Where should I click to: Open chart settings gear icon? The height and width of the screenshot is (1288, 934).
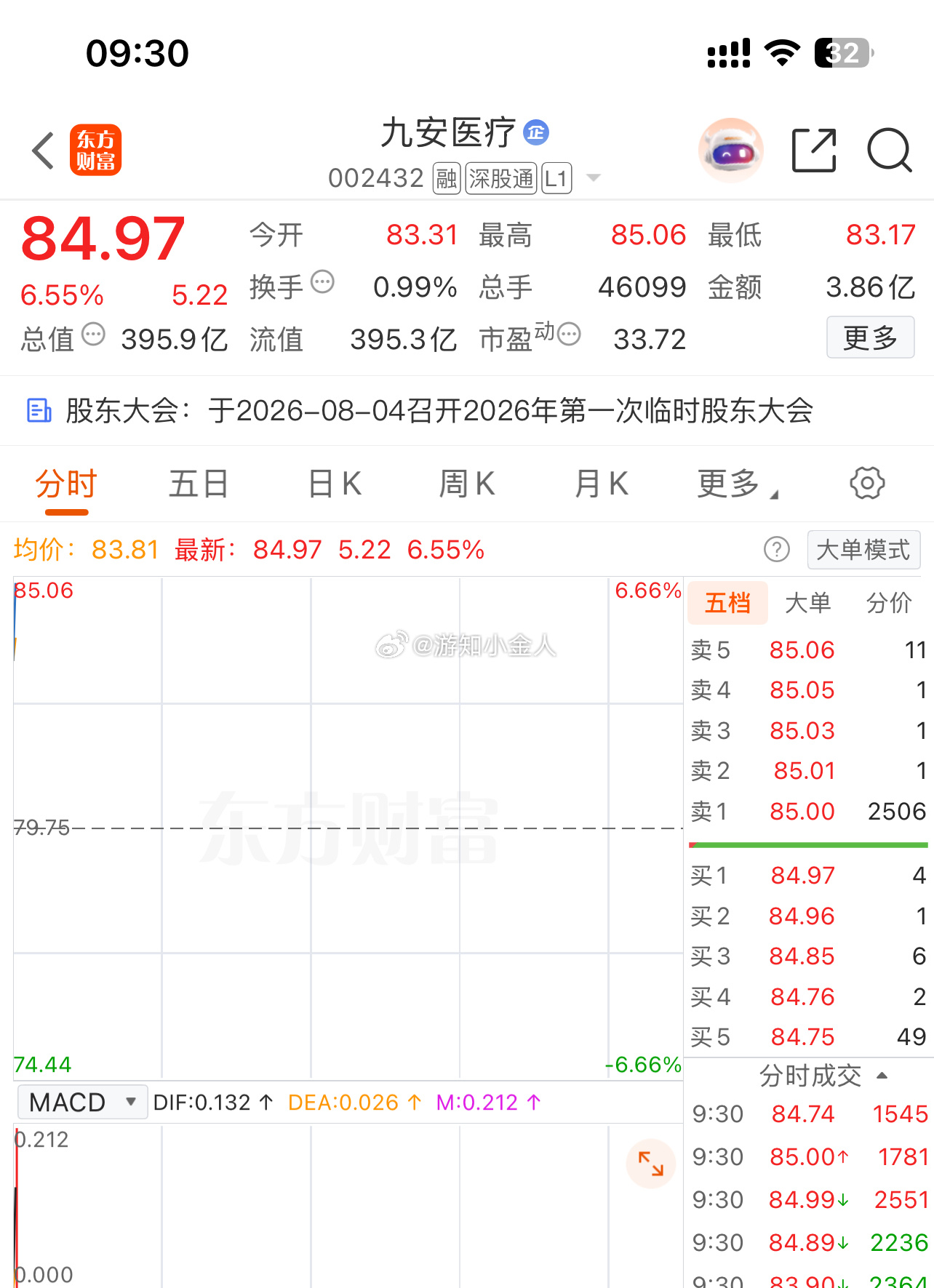tap(867, 483)
